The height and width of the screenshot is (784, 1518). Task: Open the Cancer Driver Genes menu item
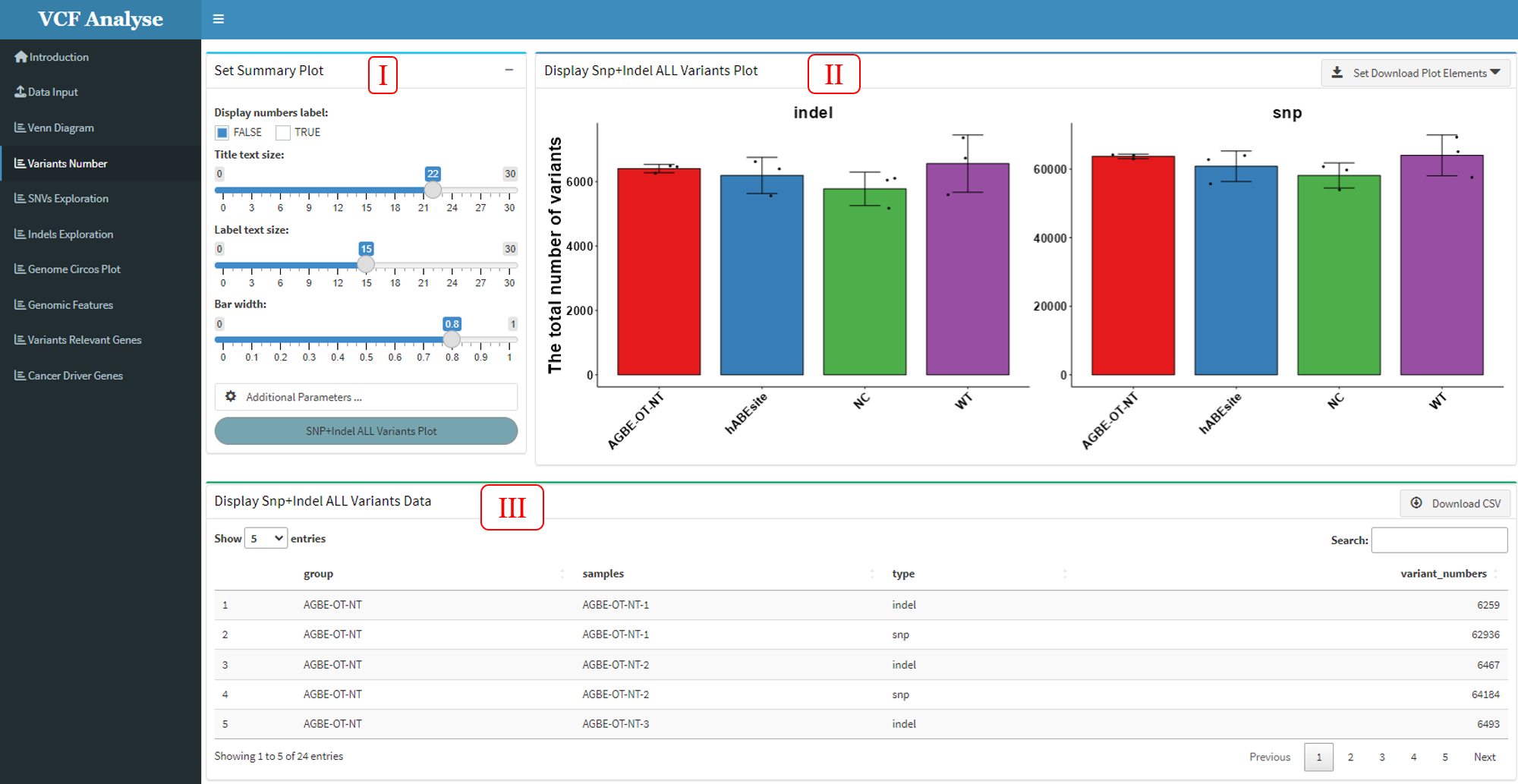100,375
